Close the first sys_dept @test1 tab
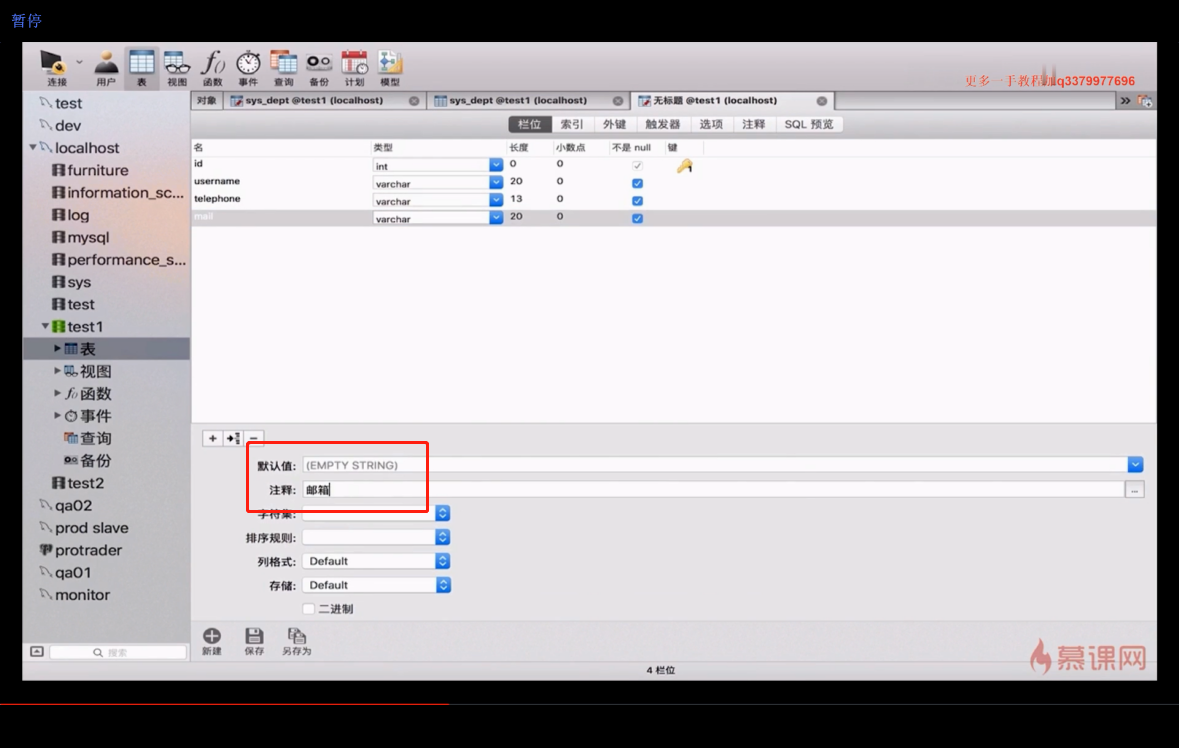The width and height of the screenshot is (1179, 748). (414, 101)
